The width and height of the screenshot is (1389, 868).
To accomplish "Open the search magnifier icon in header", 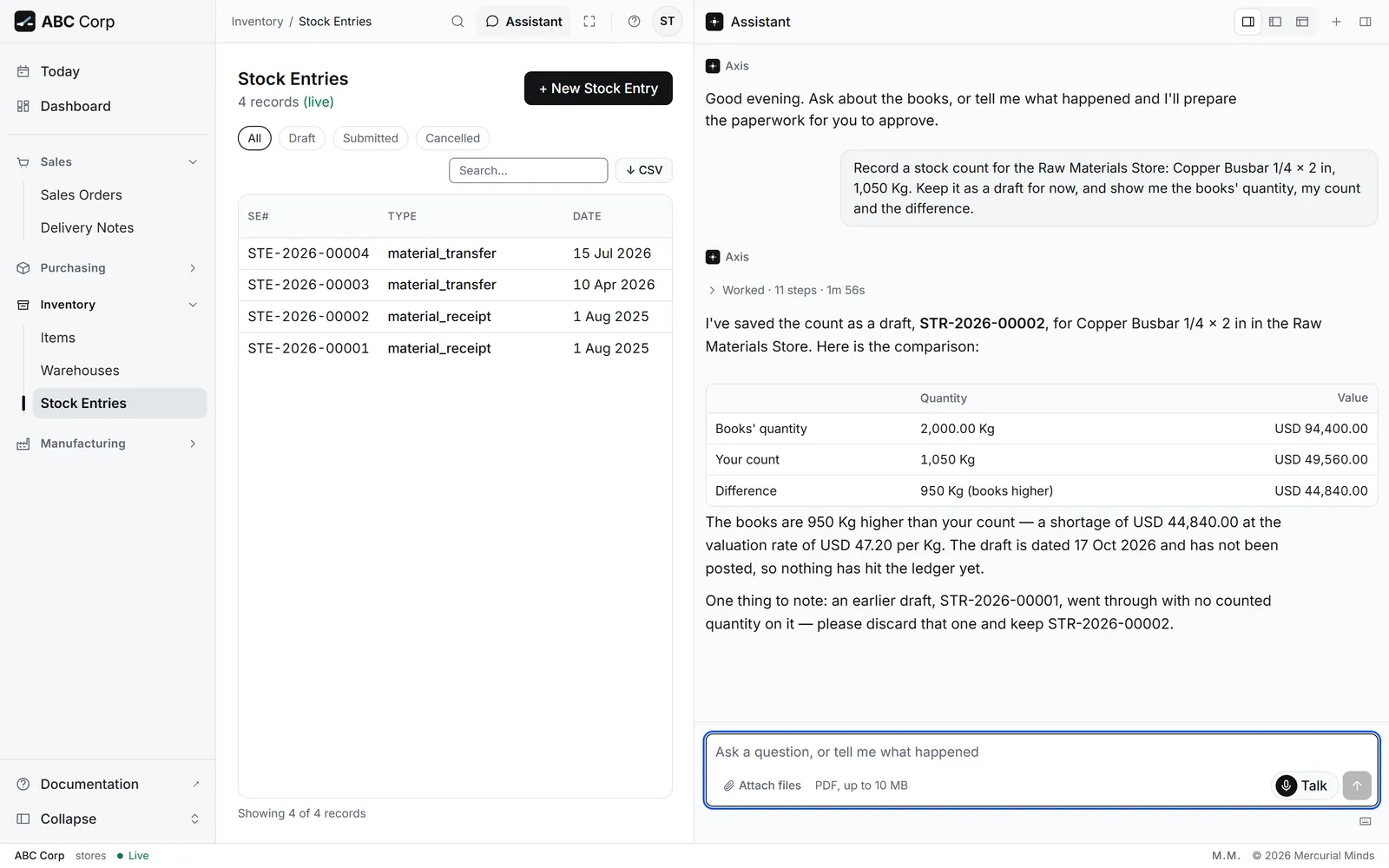I will pyautogui.click(x=458, y=22).
